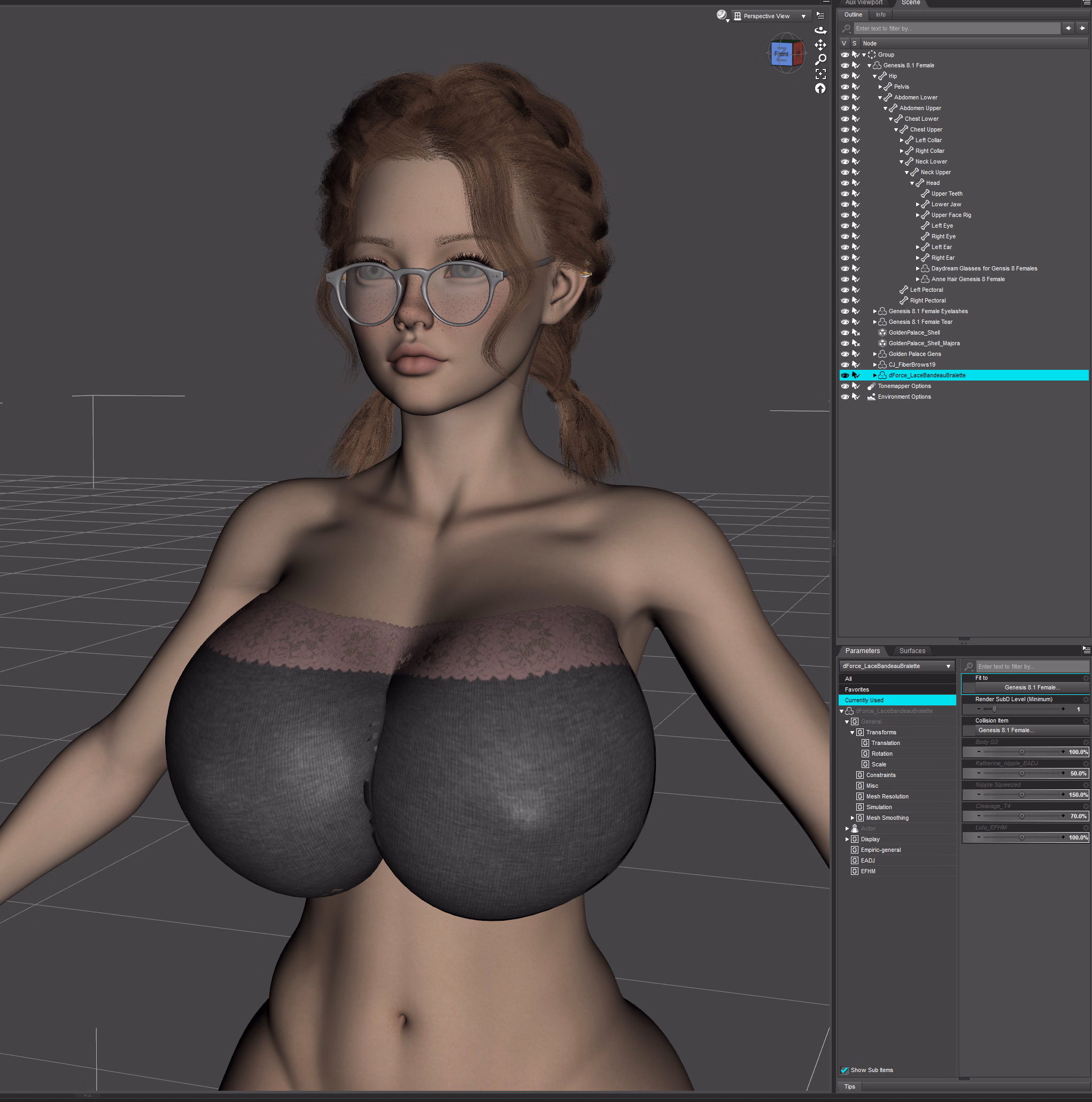The image size is (1092, 1102).
Task: Toggle visibility of Anne Hair Genesis 8 Female
Action: 845,280
